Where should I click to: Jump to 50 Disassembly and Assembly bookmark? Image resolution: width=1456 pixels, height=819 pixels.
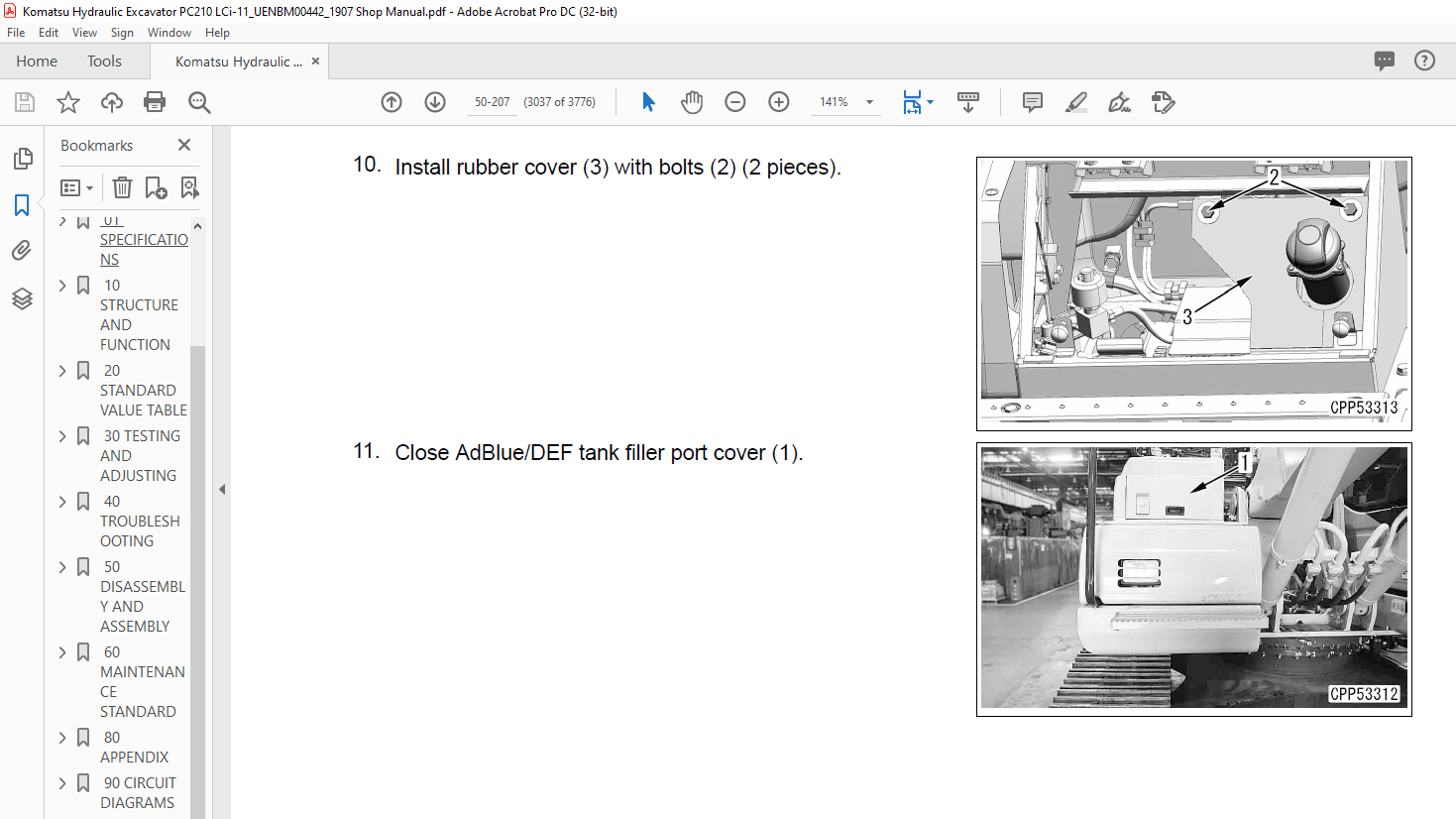(143, 597)
